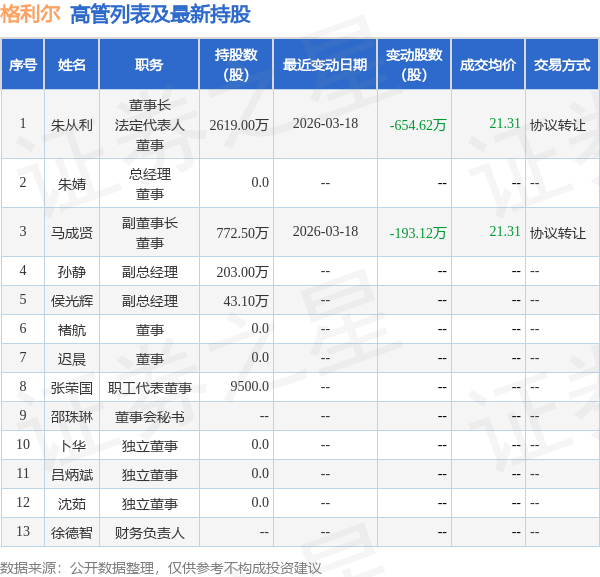
Task: Click 独立董事 in 吕炳斌's row
Action: (x=150, y=475)
